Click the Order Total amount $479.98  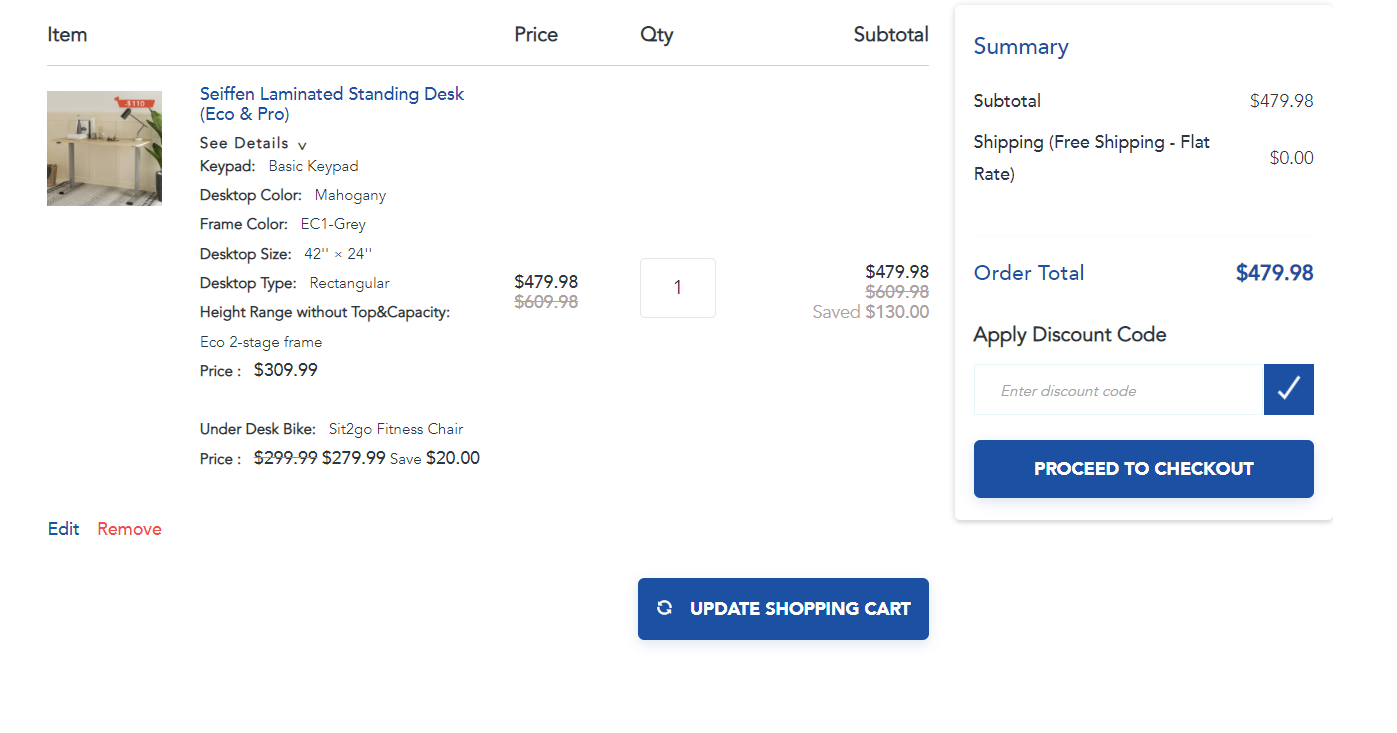1274,273
